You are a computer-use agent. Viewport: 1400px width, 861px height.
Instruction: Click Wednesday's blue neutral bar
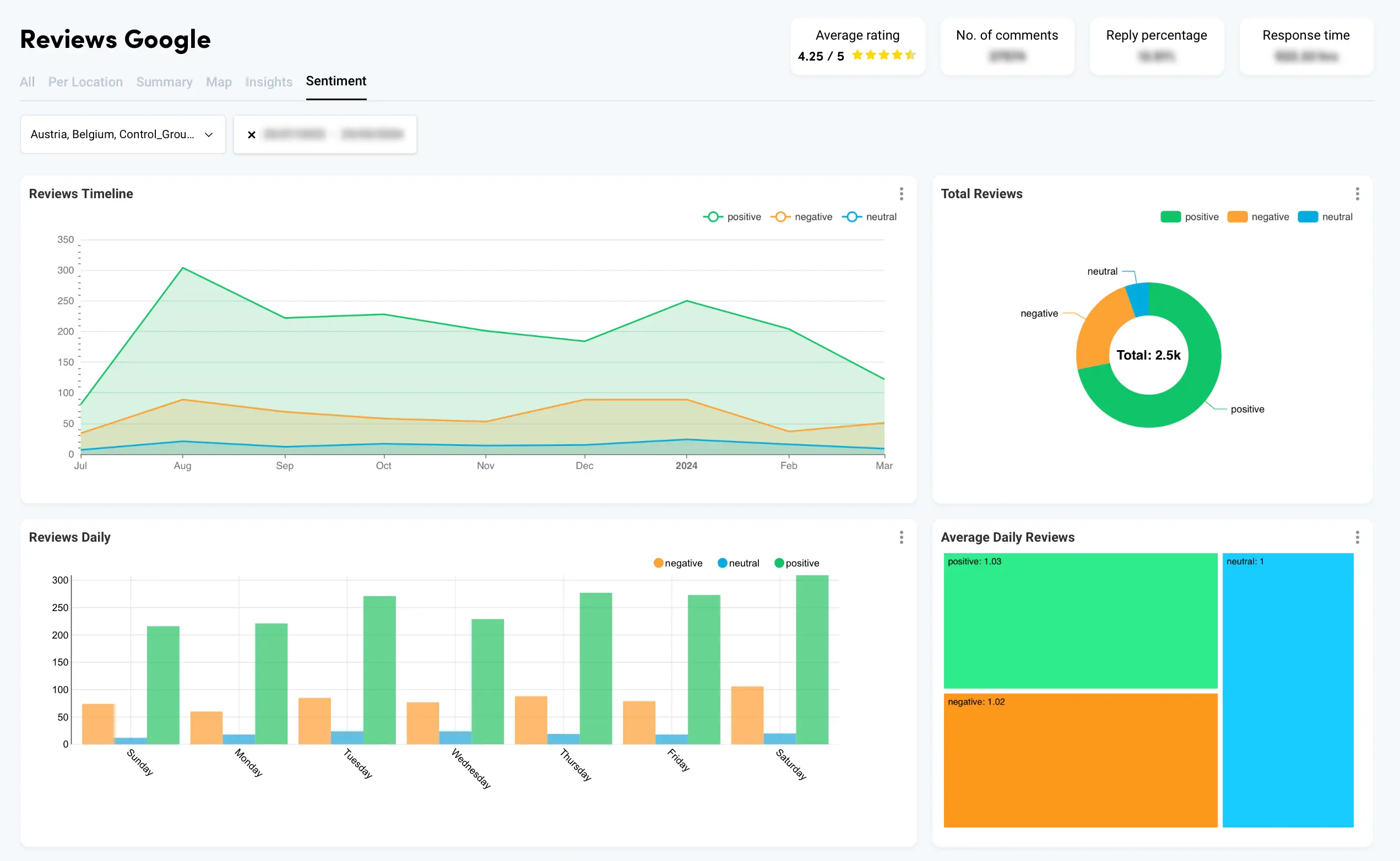455,738
